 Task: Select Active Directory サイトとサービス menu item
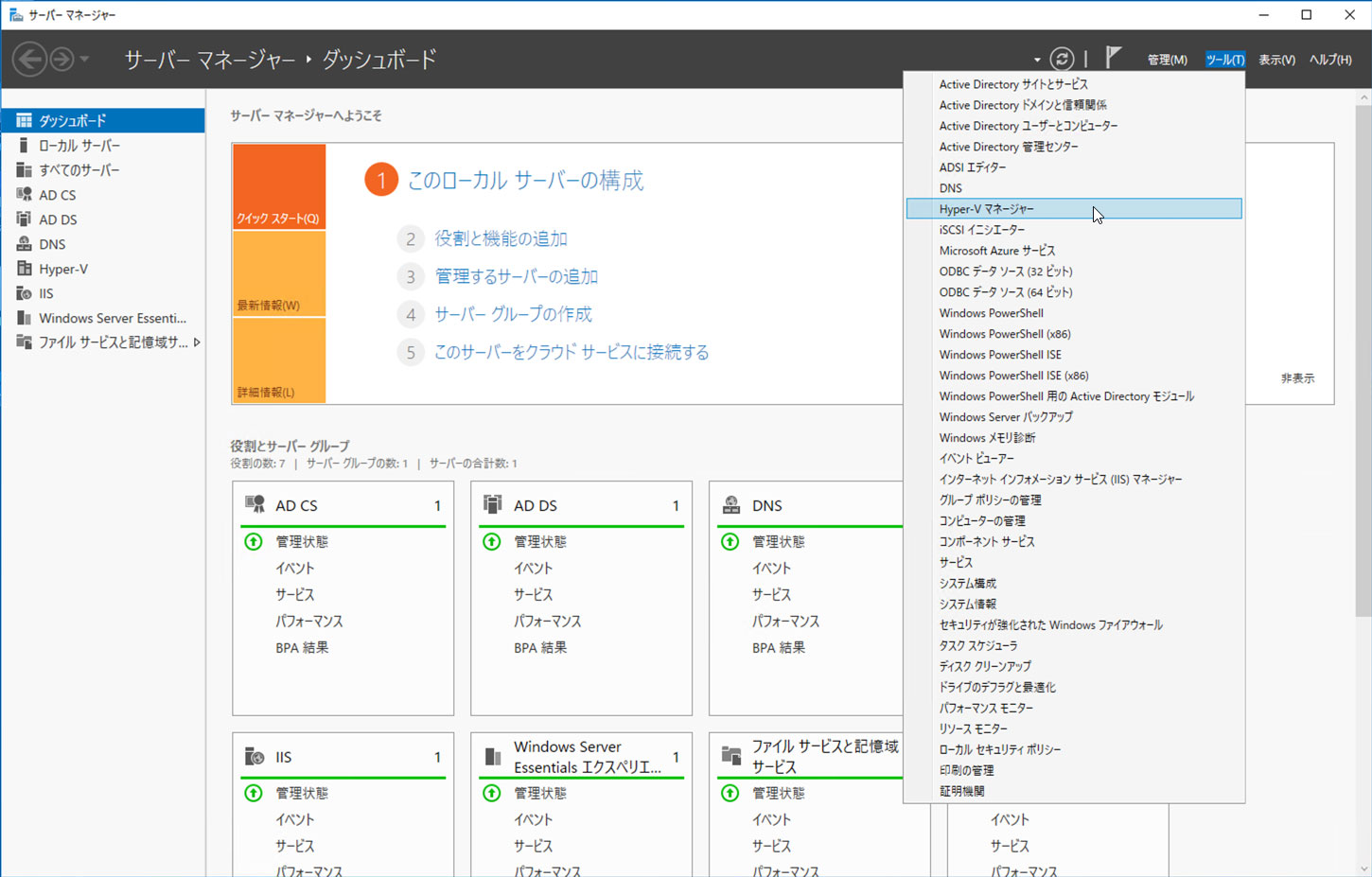(1074, 84)
